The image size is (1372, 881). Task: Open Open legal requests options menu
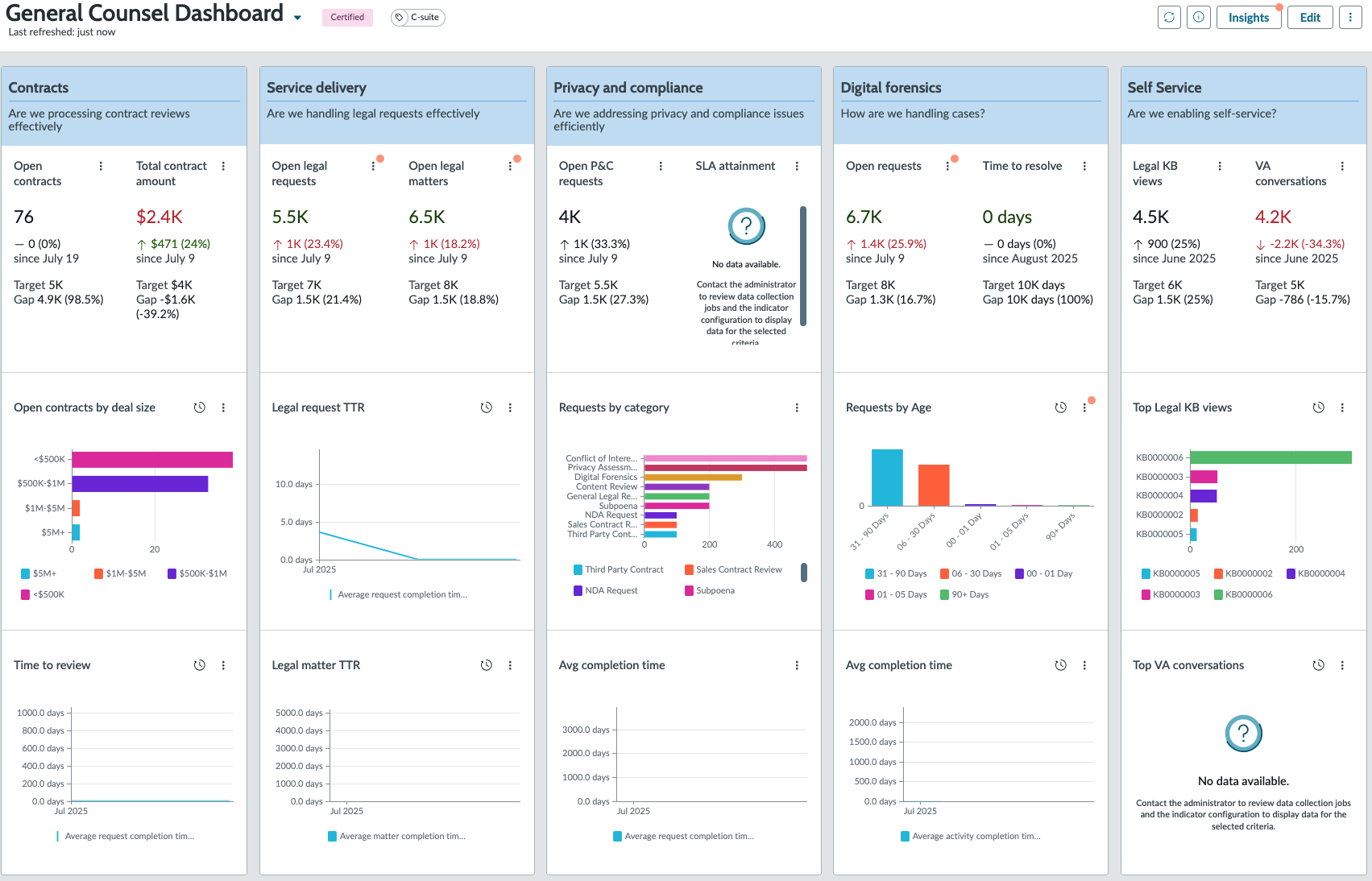[x=373, y=166]
